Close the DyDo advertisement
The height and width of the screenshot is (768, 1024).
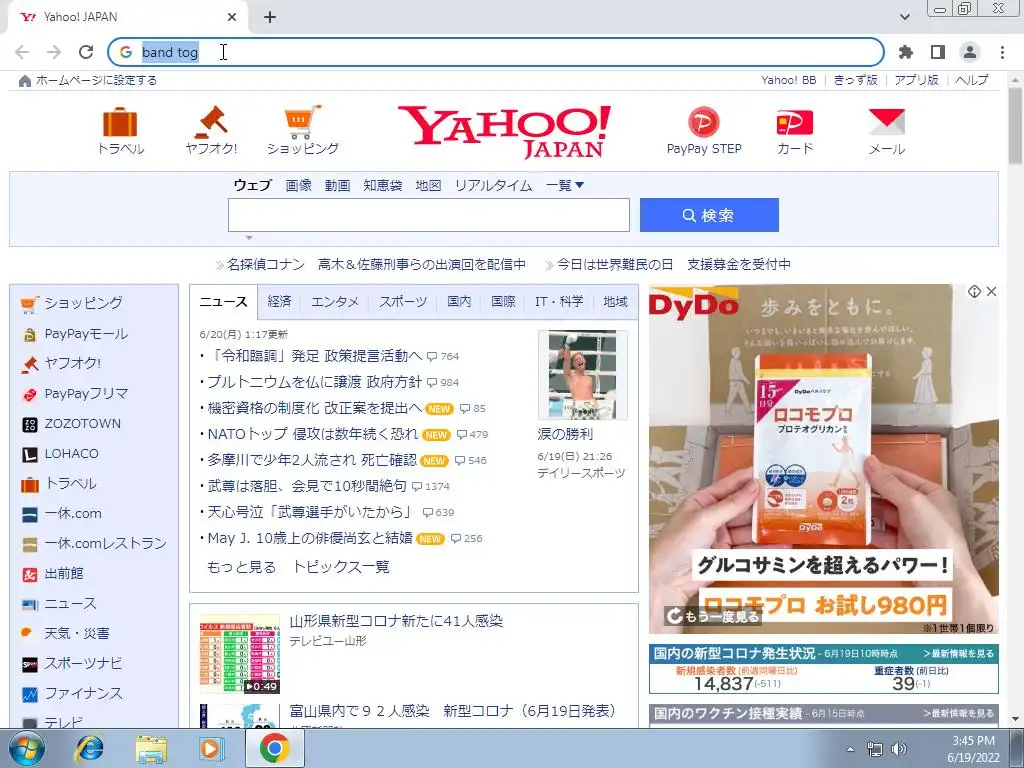pos(991,291)
